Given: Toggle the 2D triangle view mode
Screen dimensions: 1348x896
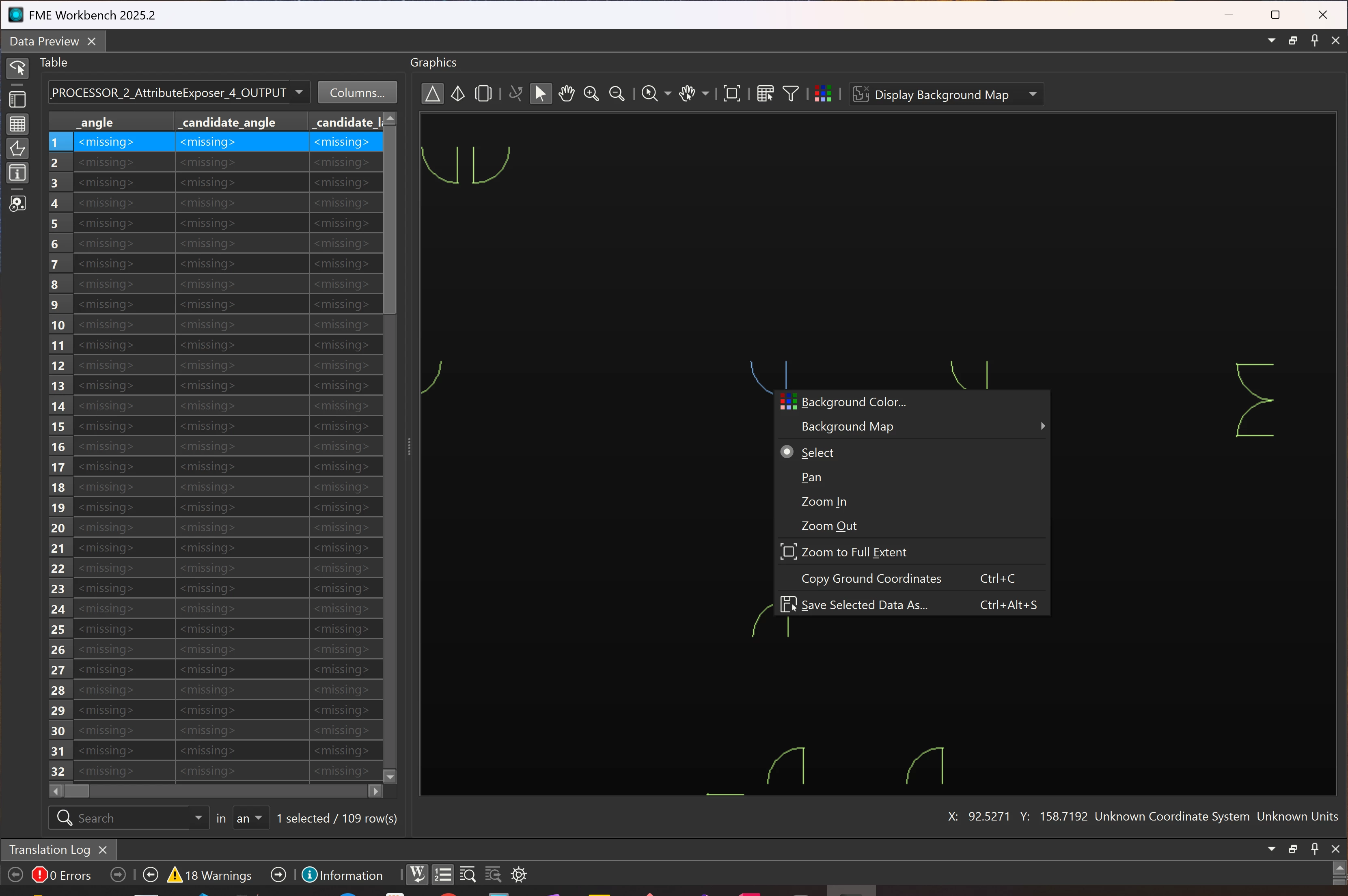Looking at the screenshot, I should click(433, 94).
